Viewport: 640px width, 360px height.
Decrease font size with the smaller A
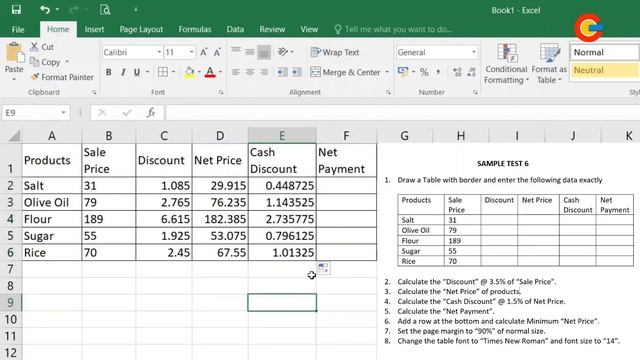pyautogui.click(x=217, y=52)
